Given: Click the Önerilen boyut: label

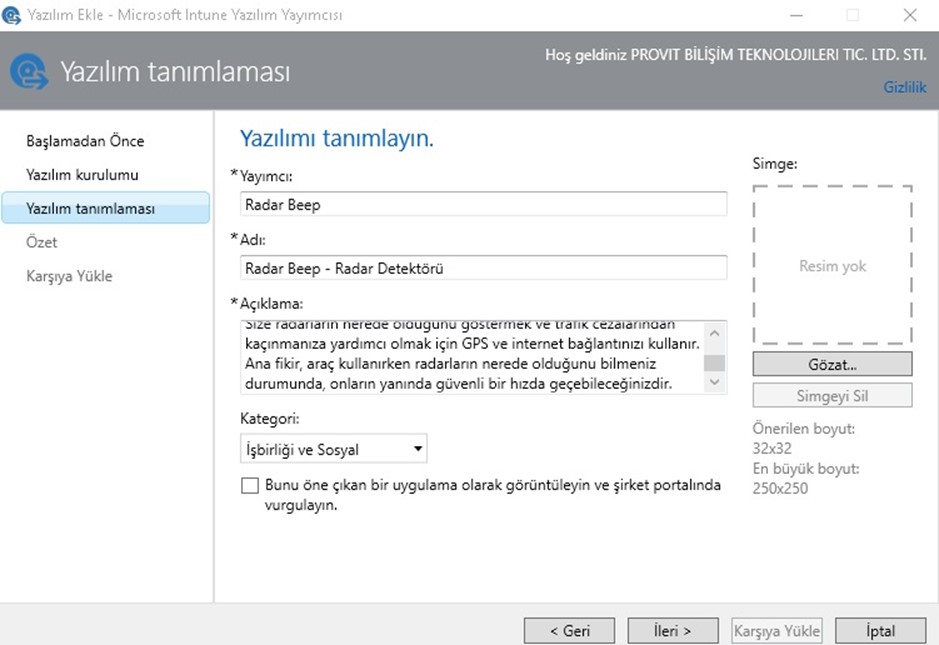Looking at the screenshot, I should (x=804, y=428).
